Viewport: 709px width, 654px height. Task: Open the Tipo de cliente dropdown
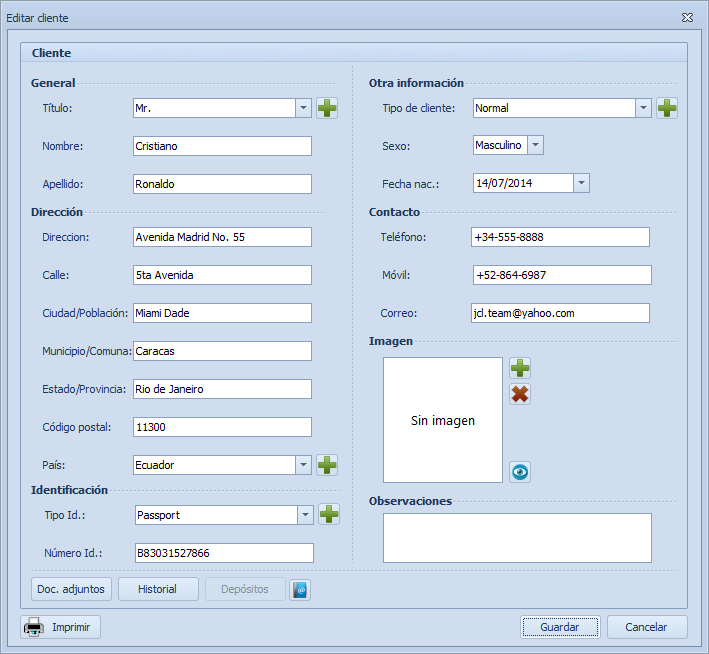[x=644, y=108]
